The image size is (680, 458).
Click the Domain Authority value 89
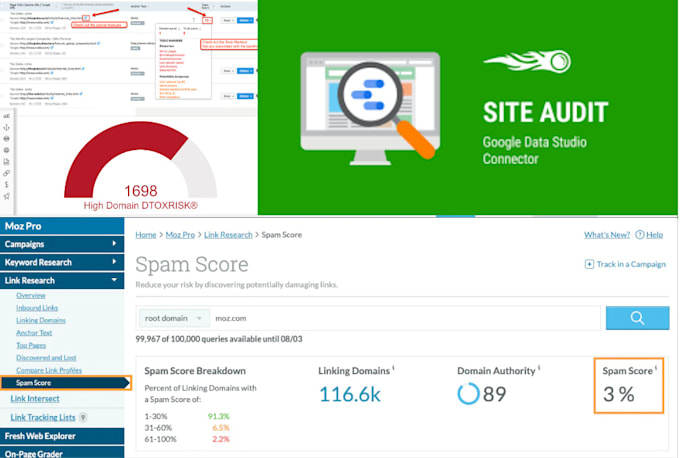click(x=494, y=394)
